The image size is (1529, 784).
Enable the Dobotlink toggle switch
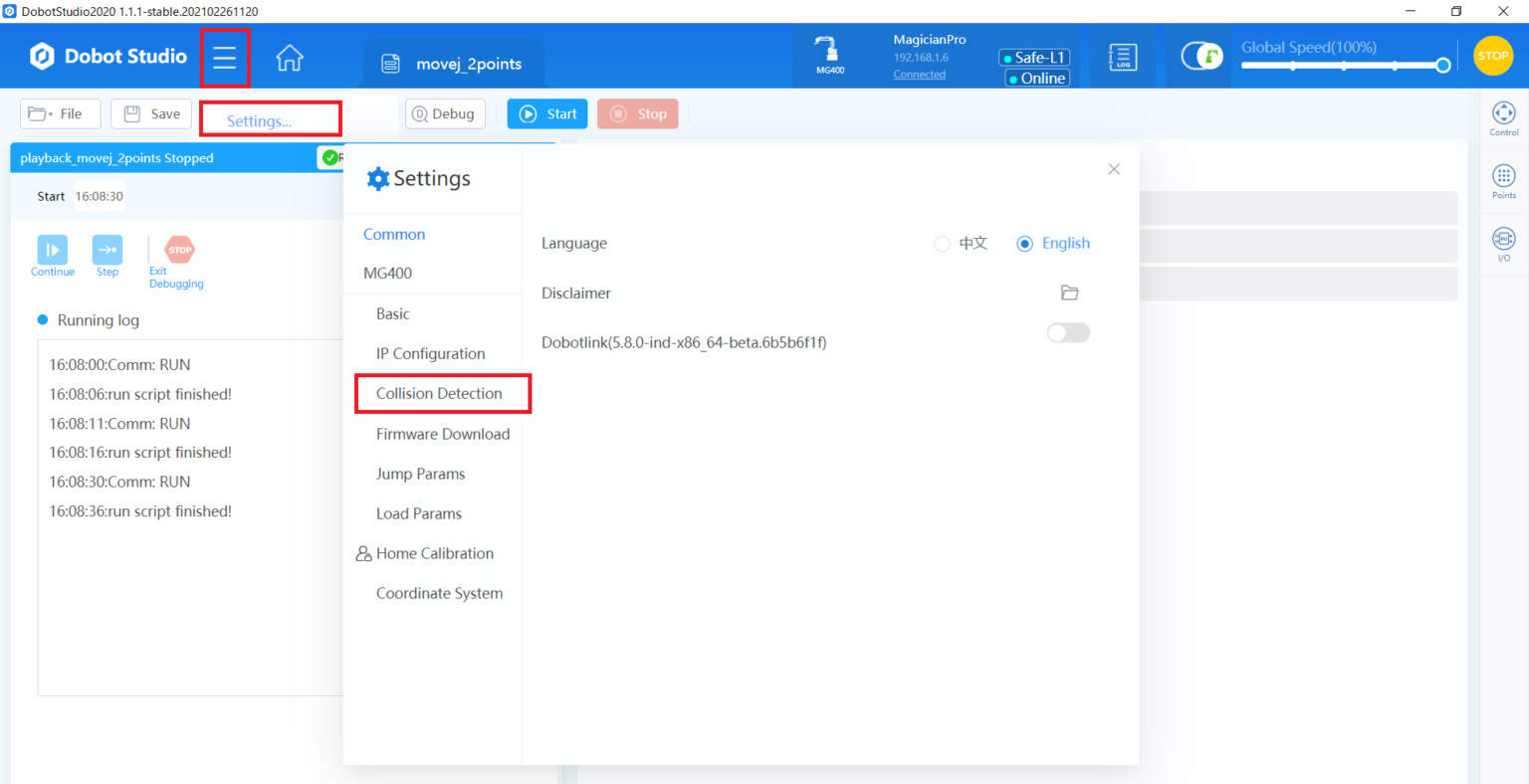[x=1068, y=332]
